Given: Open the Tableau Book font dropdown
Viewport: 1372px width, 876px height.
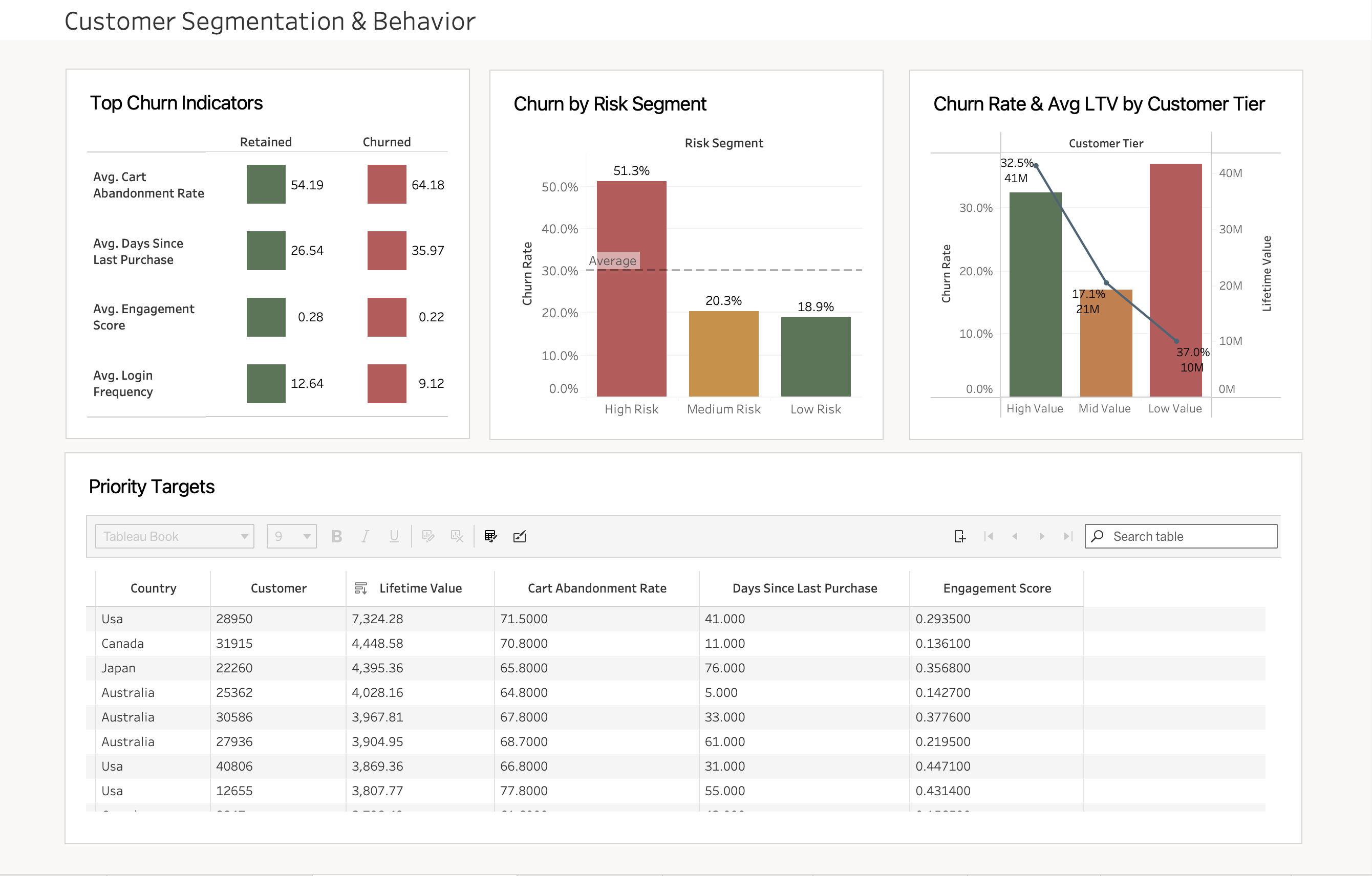Looking at the screenshot, I should [175, 536].
